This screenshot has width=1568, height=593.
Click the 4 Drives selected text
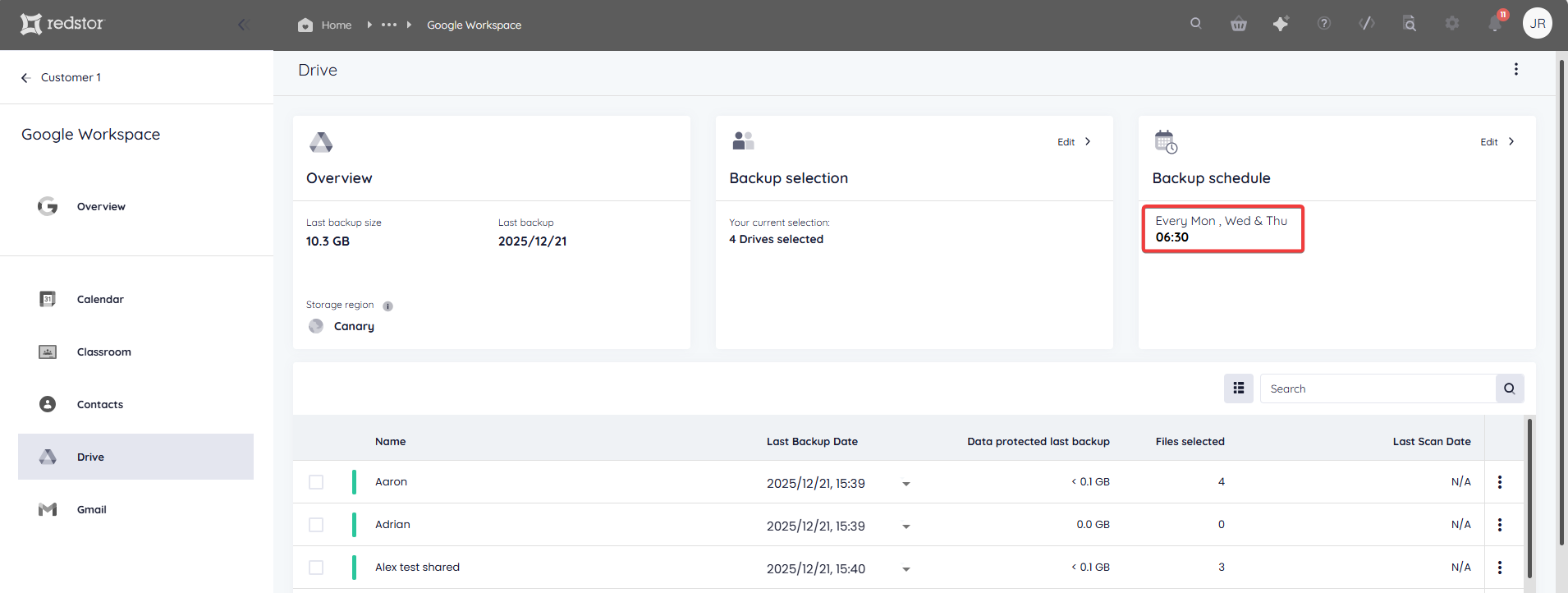[776, 239]
